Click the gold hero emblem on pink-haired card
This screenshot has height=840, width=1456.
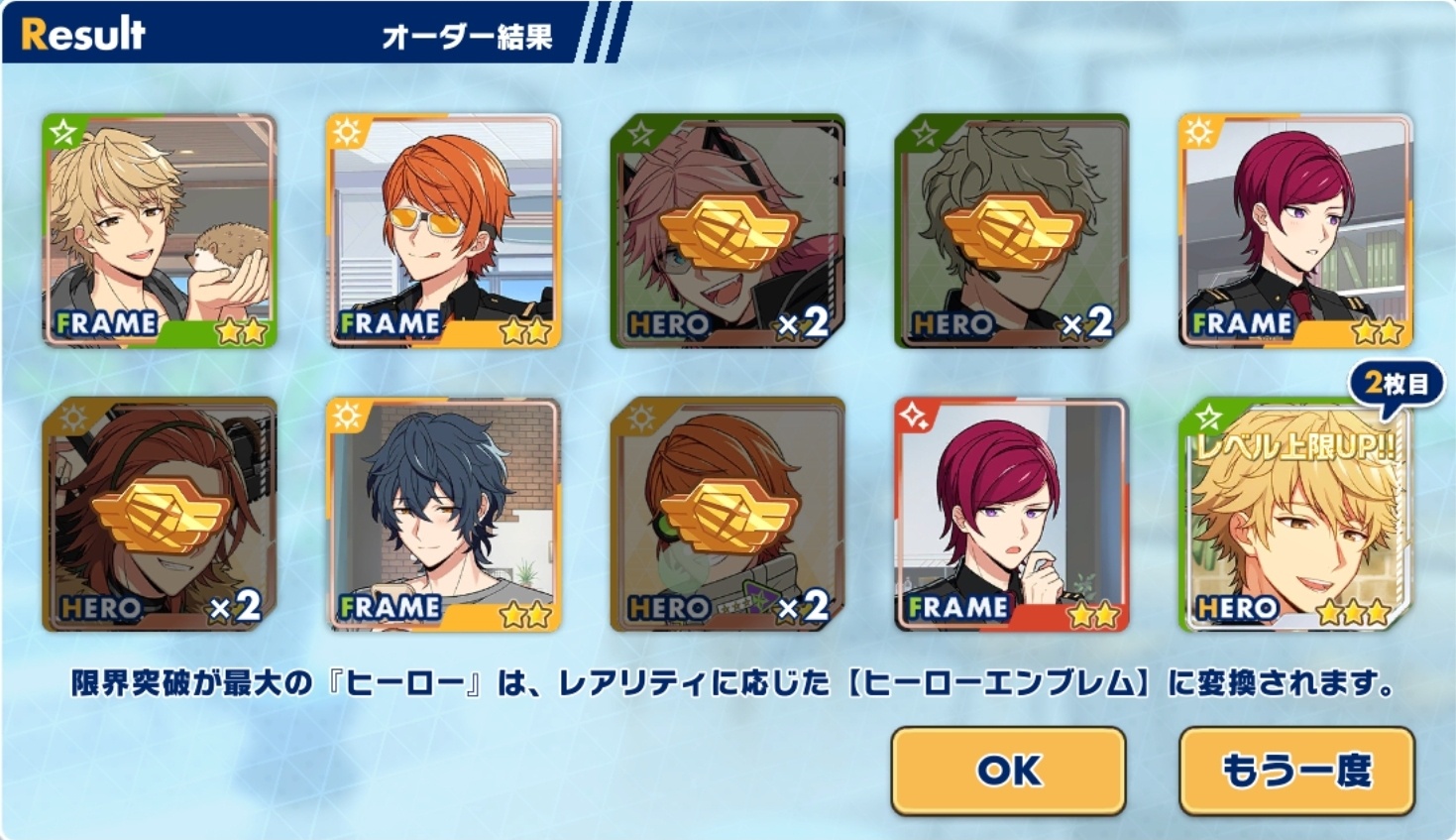729,230
